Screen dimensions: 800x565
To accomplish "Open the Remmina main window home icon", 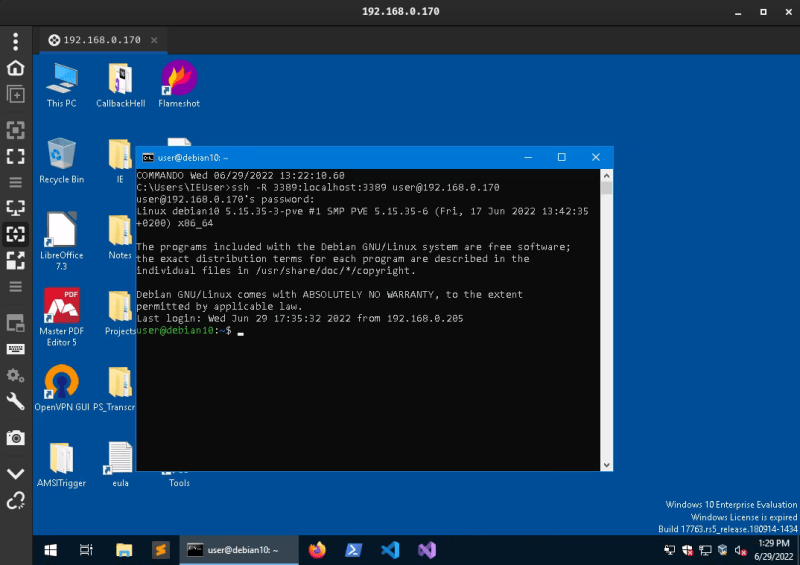I will coord(15,68).
